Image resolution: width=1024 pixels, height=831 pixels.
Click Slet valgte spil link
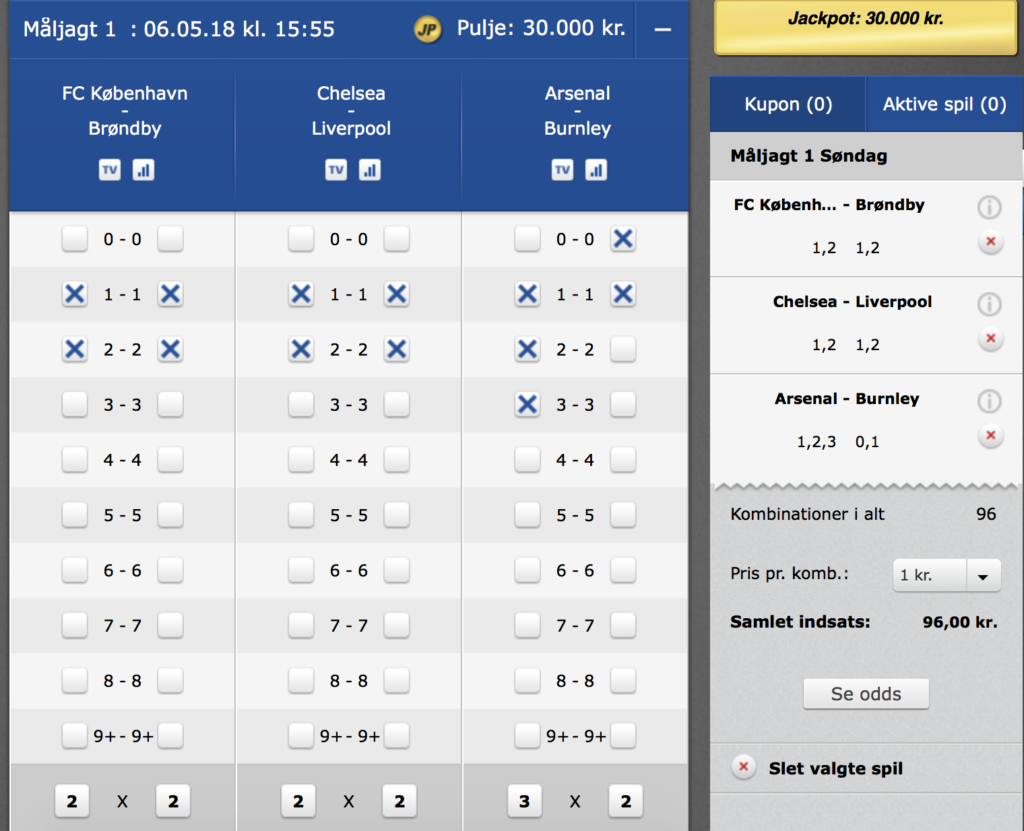pyautogui.click(x=836, y=768)
